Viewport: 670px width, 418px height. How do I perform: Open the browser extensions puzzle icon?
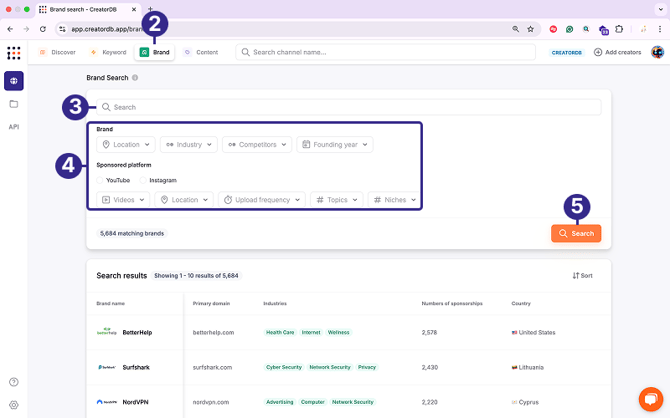pyautogui.click(x=619, y=29)
